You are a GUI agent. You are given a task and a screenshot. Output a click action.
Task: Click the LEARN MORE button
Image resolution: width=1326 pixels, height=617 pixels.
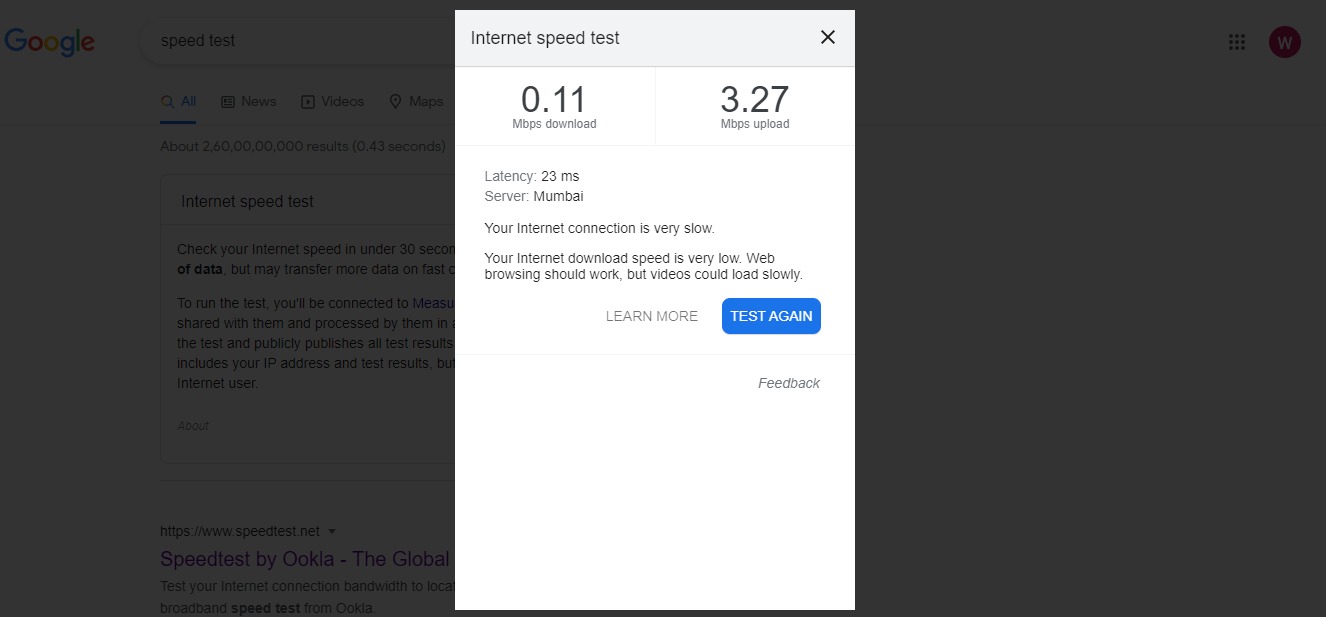coord(652,316)
